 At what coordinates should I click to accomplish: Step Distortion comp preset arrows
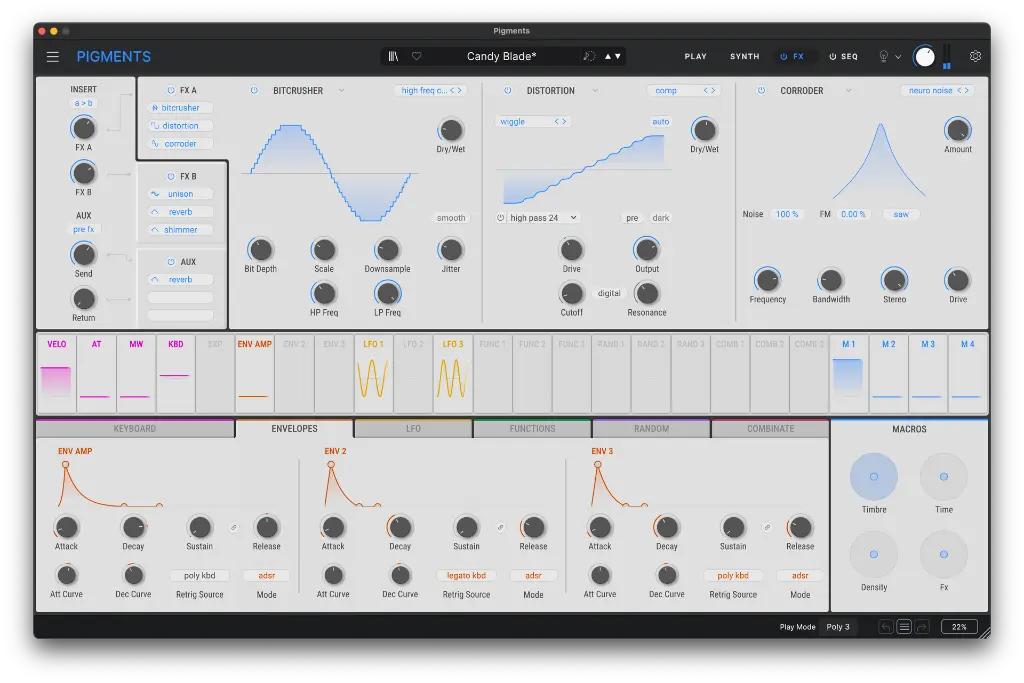709,91
